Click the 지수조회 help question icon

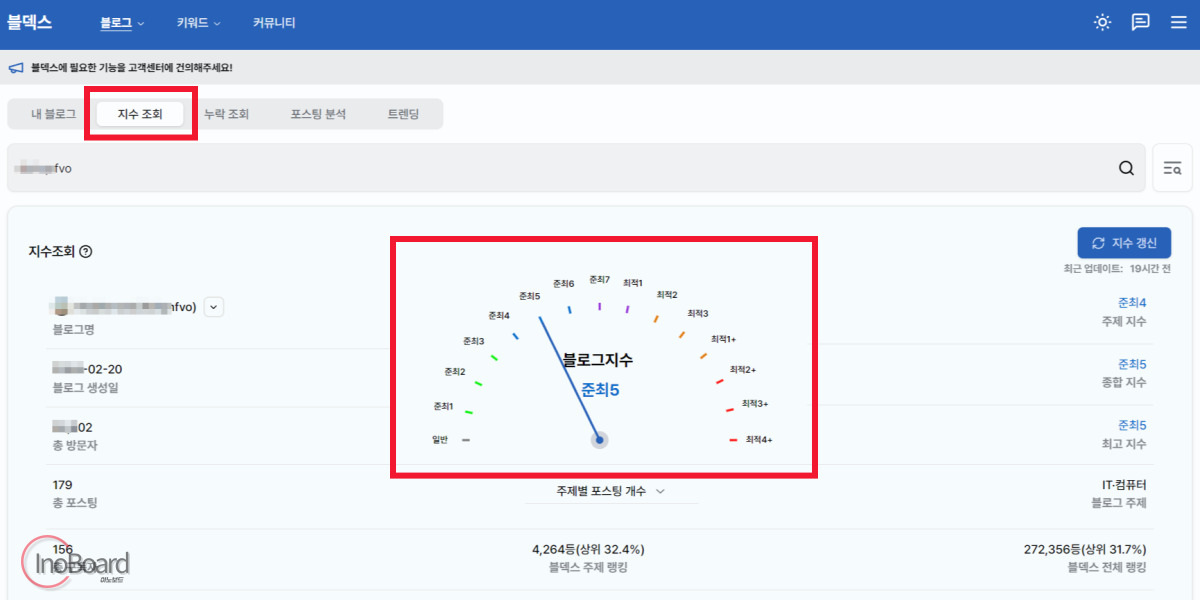[x=86, y=252]
